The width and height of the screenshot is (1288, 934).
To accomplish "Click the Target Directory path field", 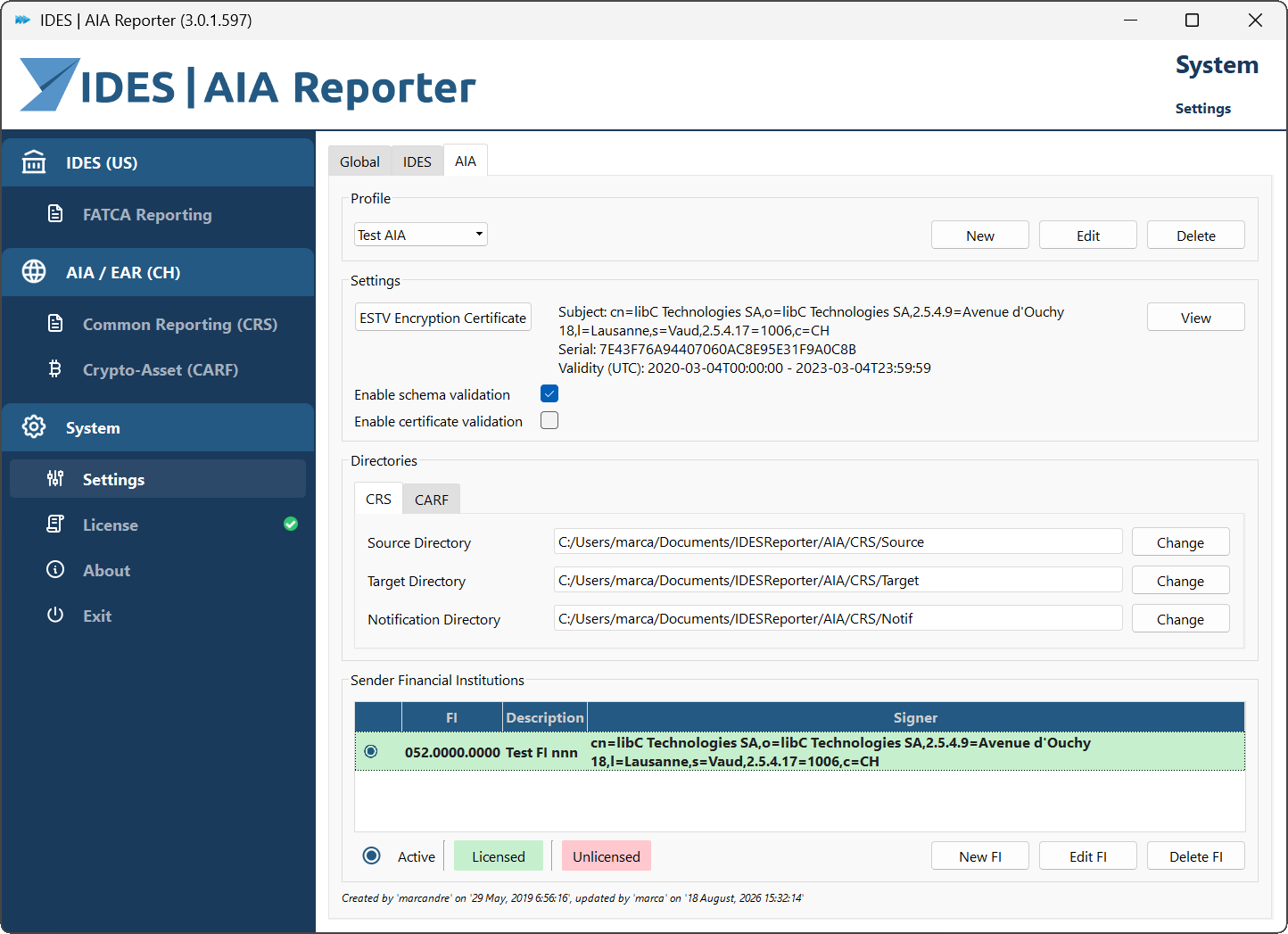I will pos(838,580).
